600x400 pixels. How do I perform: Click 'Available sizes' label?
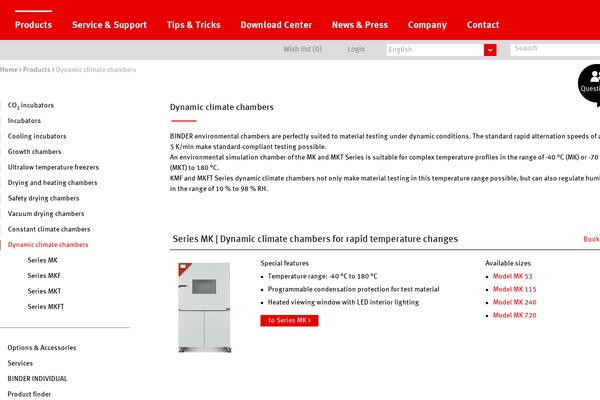[508, 263]
